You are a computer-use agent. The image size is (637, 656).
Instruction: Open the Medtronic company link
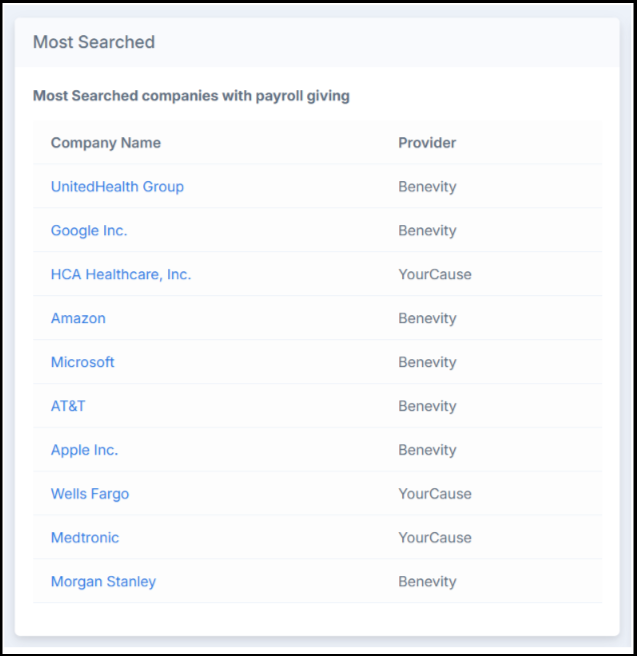point(85,538)
